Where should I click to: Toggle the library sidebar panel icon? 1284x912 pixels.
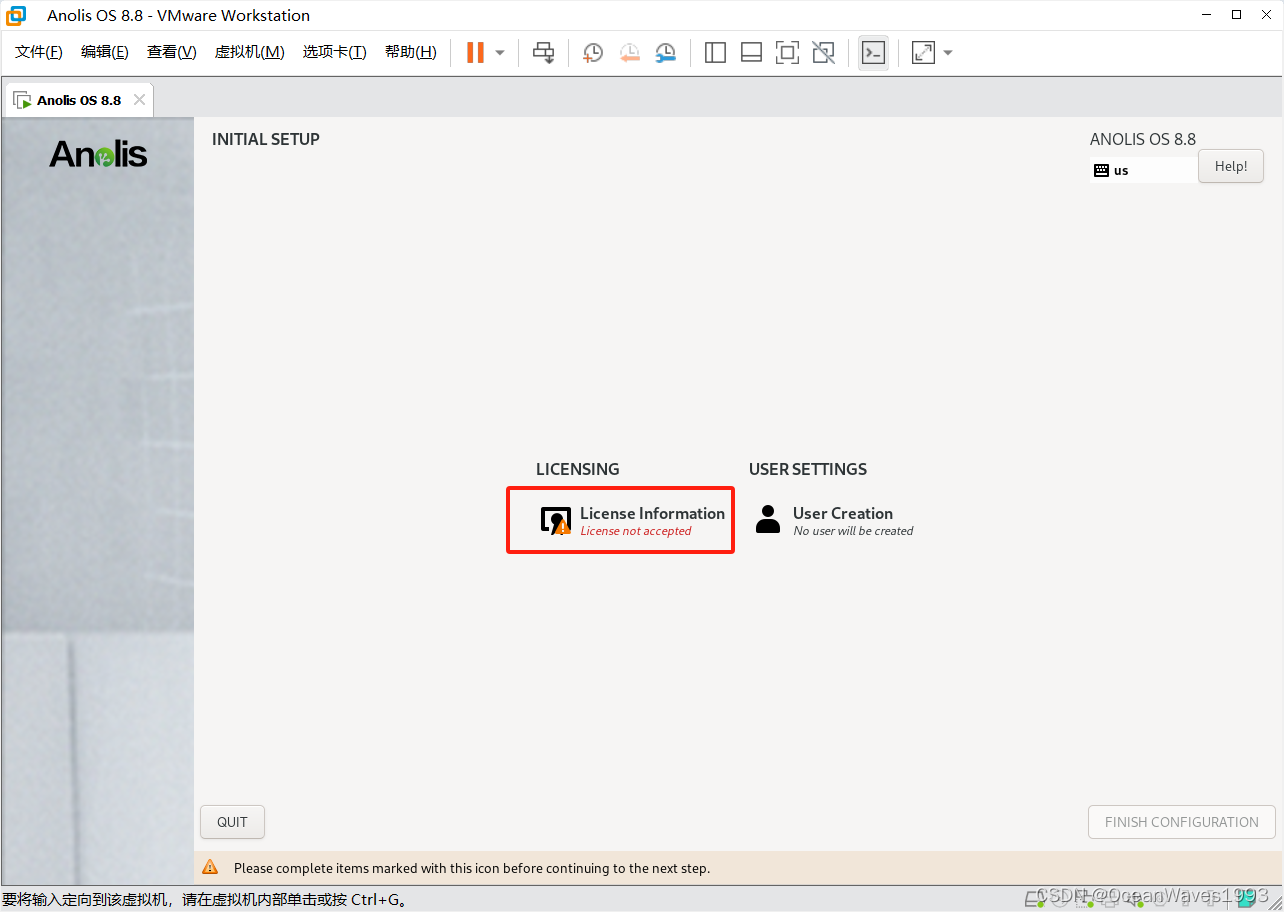pyautogui.click(x=715, y=52)
